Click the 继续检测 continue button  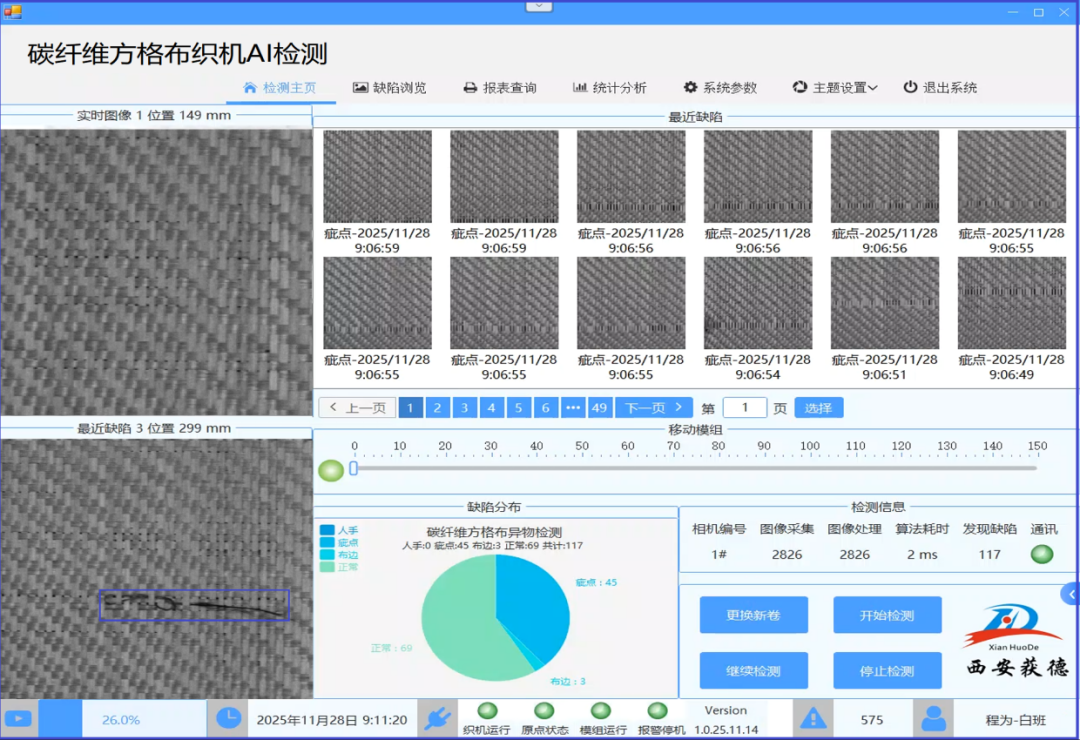754,670
